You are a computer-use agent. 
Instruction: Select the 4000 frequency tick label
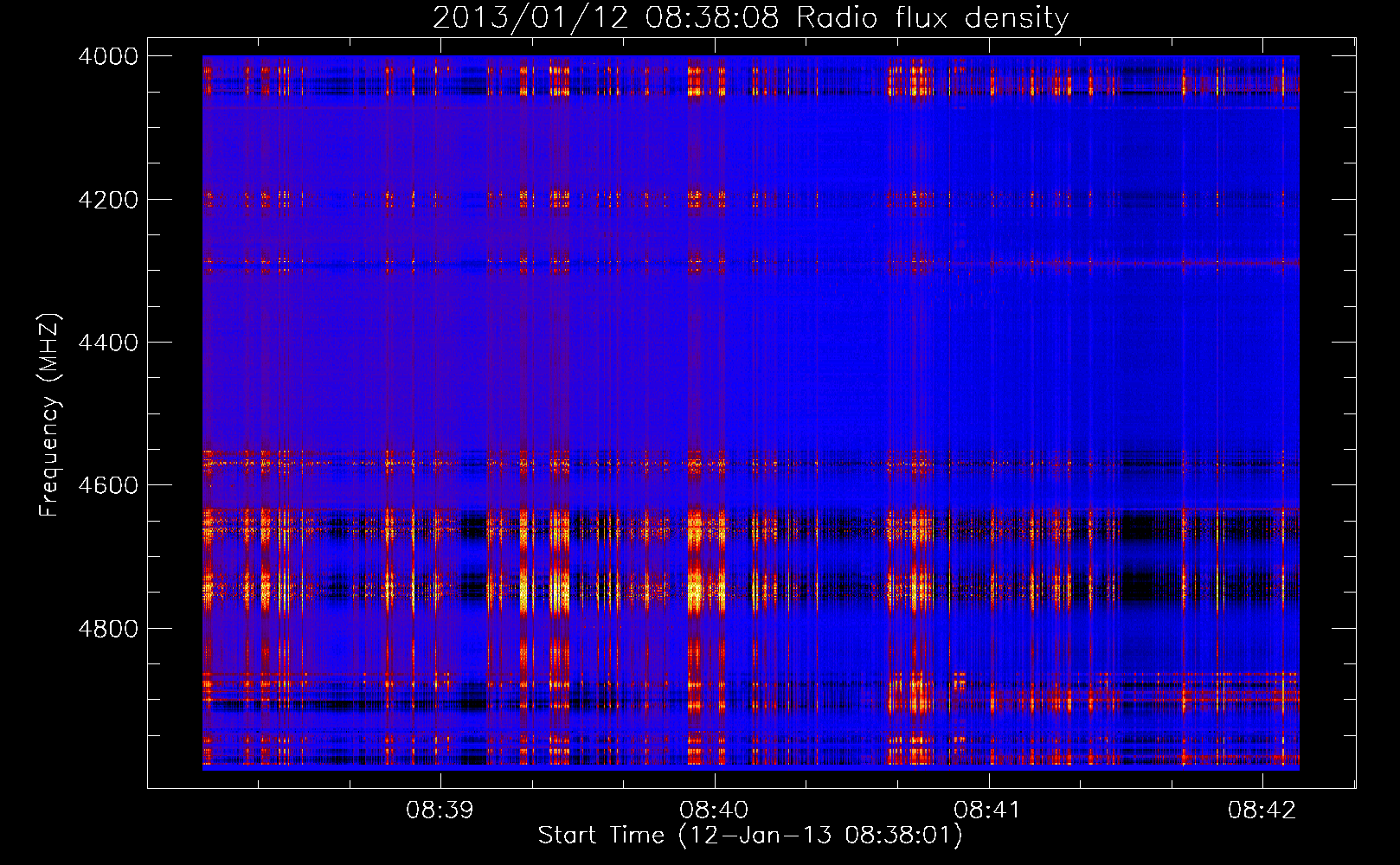click(108, 56)
